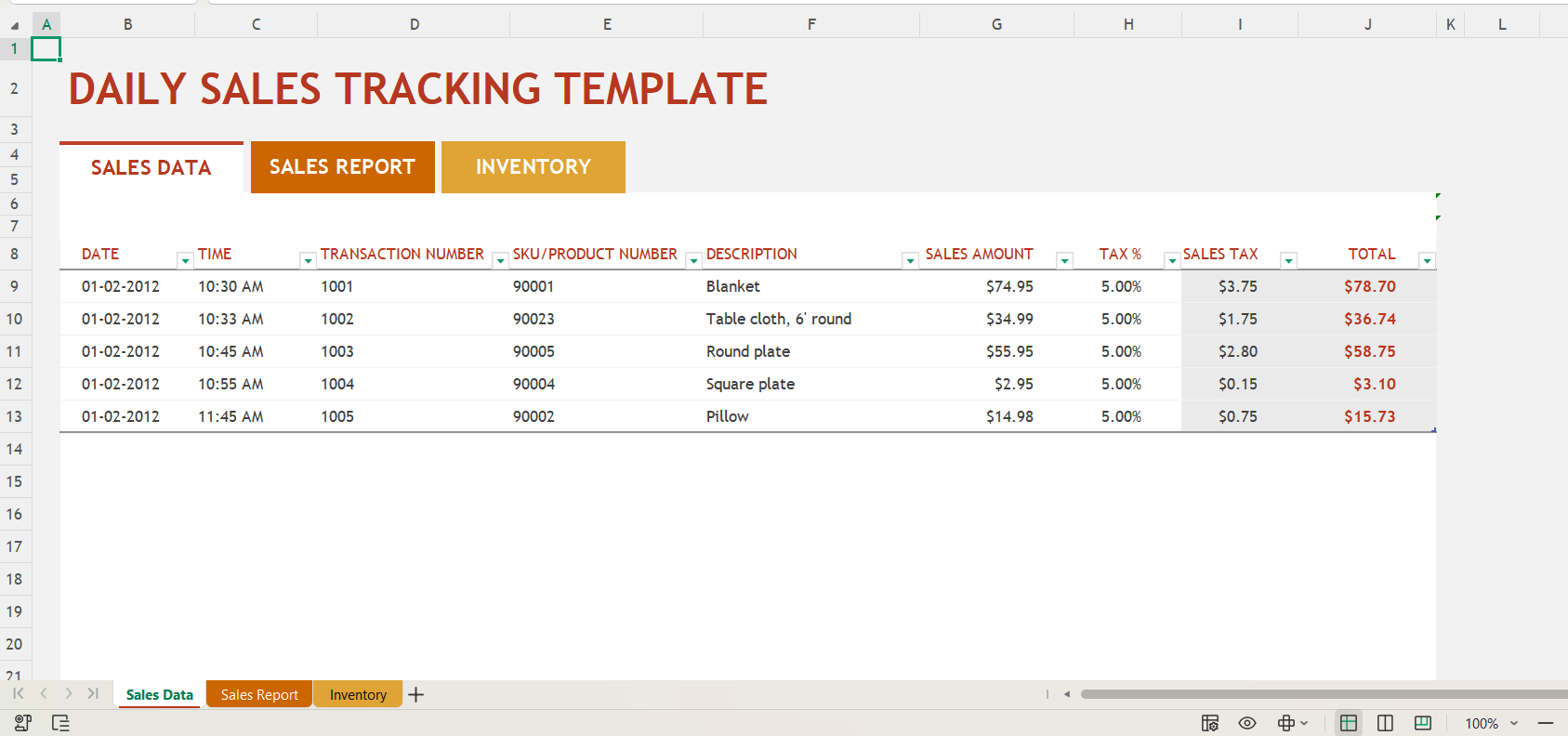
Task: Expand reading layout options chevron
Action: pyautogui.click(x=1305, y=723)
